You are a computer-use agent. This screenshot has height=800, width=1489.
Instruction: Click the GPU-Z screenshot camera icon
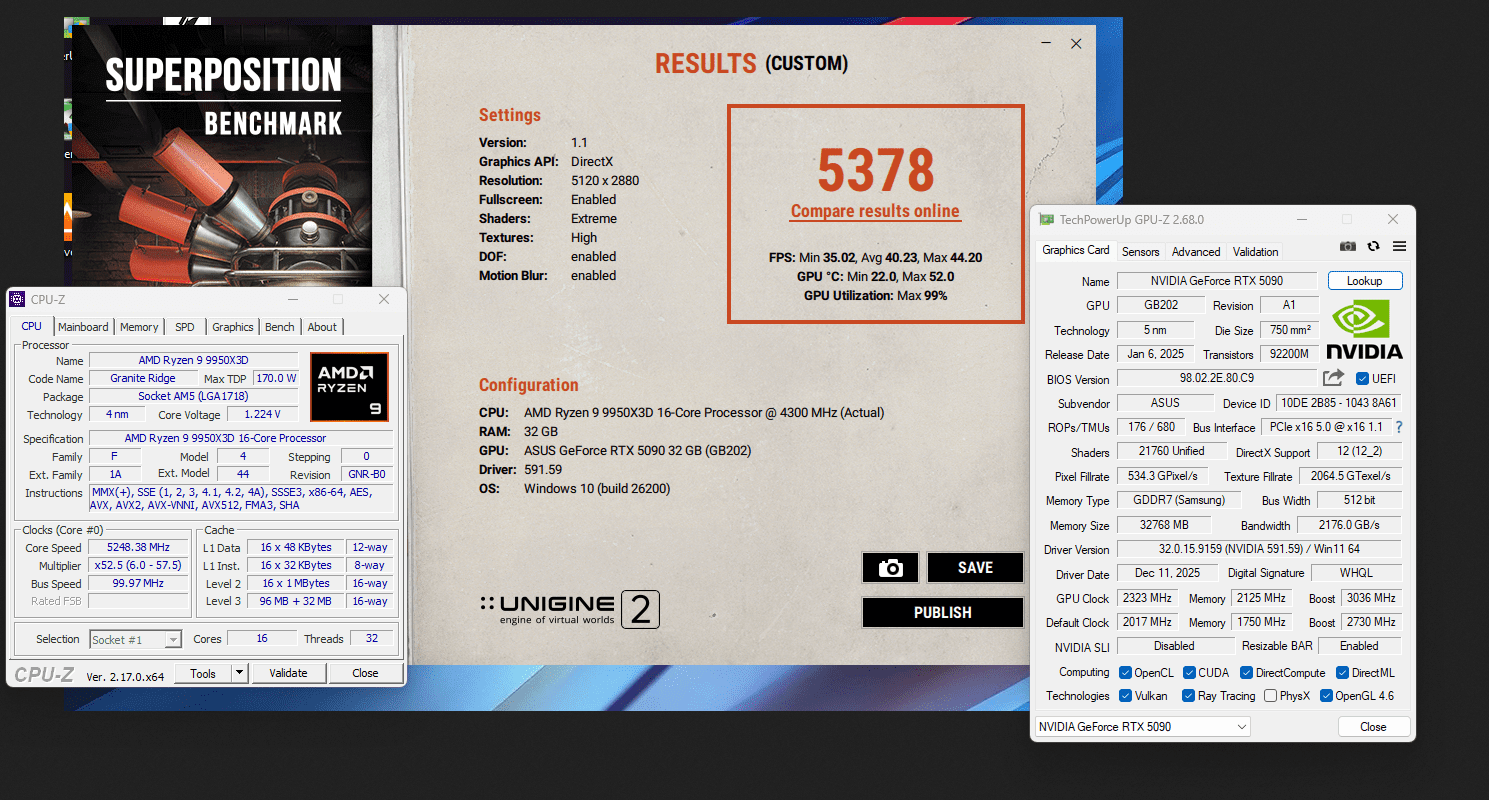click(x=1348, y=246)
